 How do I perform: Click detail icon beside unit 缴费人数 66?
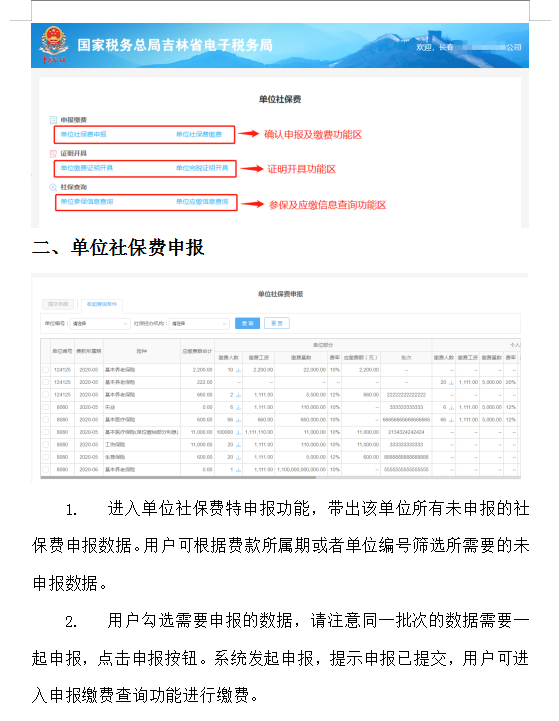(x=238, y=419)
